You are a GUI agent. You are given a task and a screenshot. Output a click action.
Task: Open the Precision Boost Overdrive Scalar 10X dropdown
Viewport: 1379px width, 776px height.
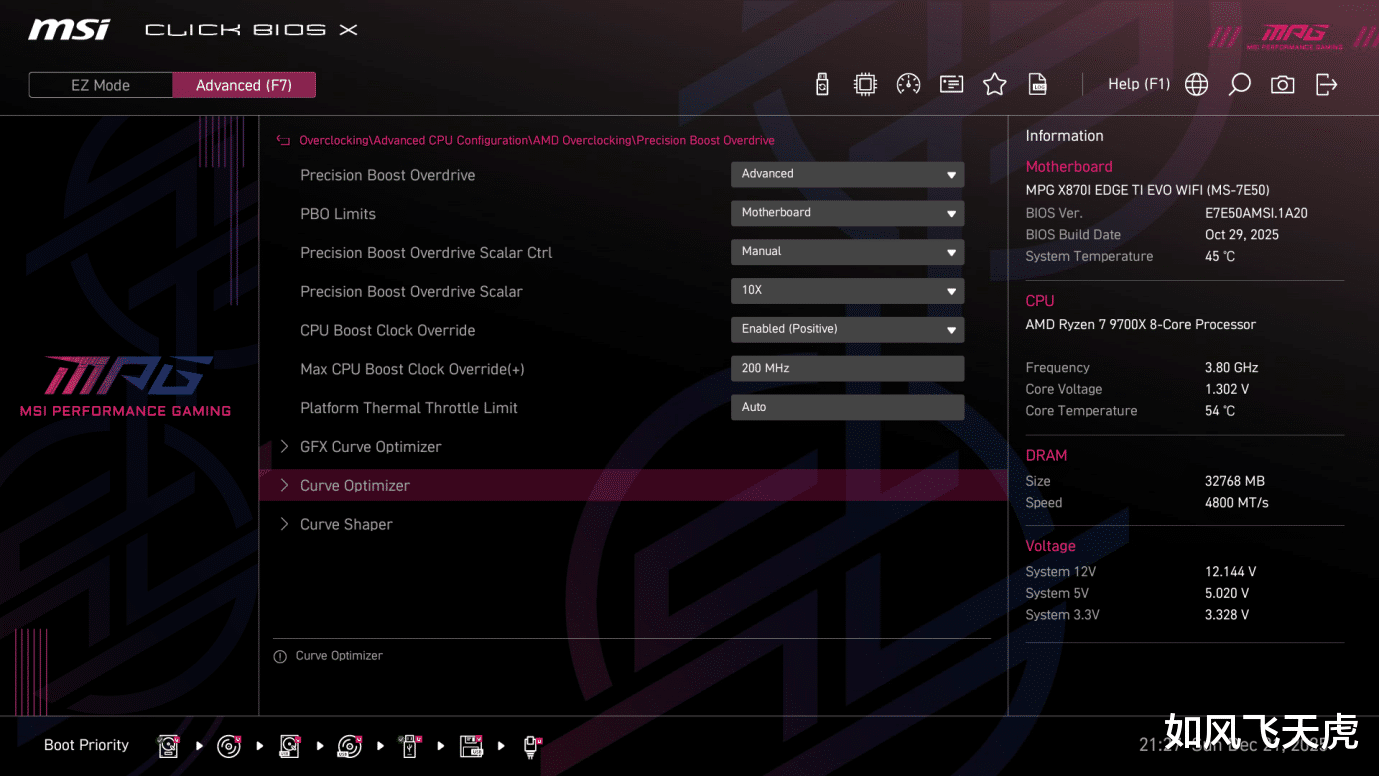coord(847,291)
